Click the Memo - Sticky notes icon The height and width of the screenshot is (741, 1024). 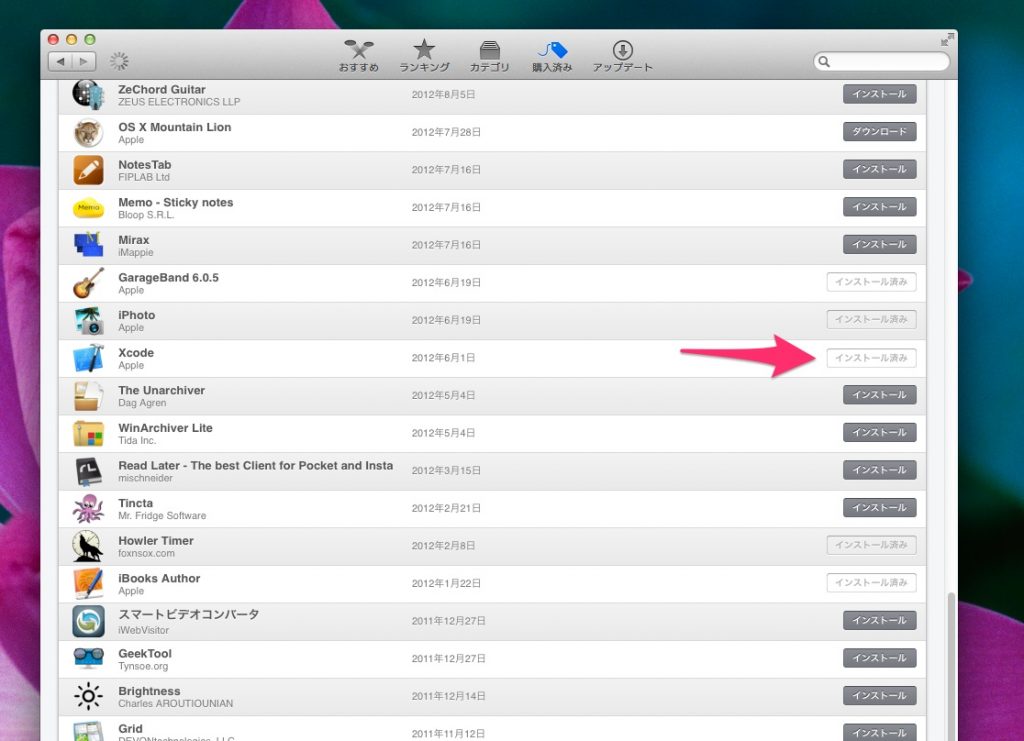(88, 208)
